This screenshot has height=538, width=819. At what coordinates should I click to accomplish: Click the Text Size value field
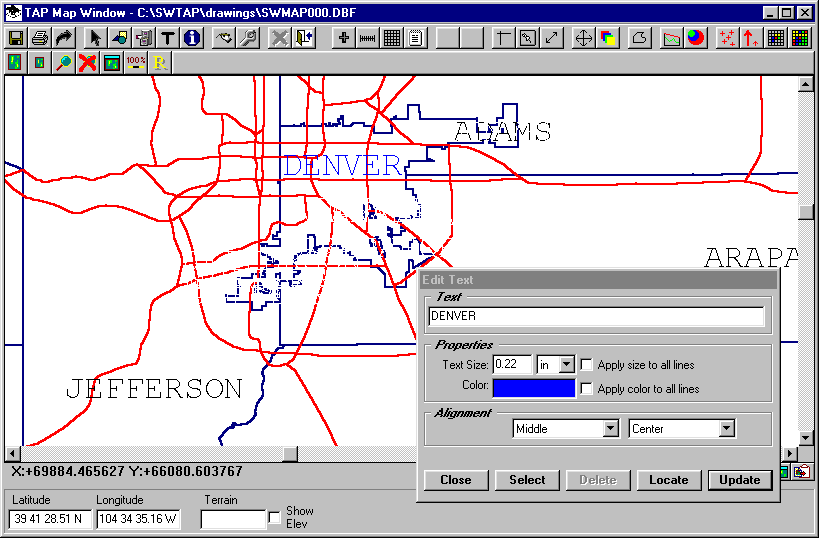tap(512, 365)
